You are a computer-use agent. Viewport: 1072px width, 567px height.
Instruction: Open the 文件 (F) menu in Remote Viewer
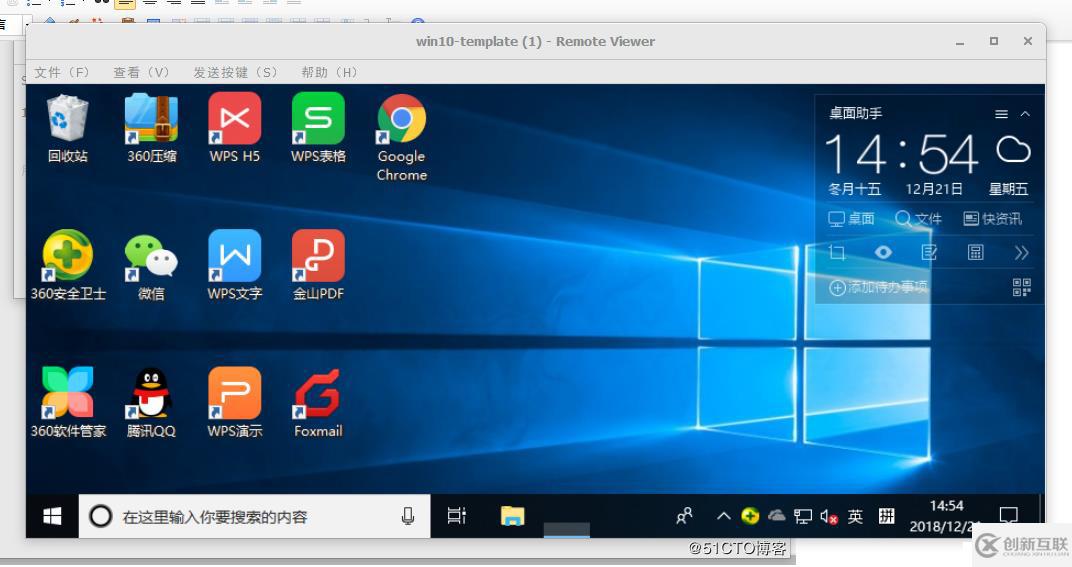tap(62, 72)
